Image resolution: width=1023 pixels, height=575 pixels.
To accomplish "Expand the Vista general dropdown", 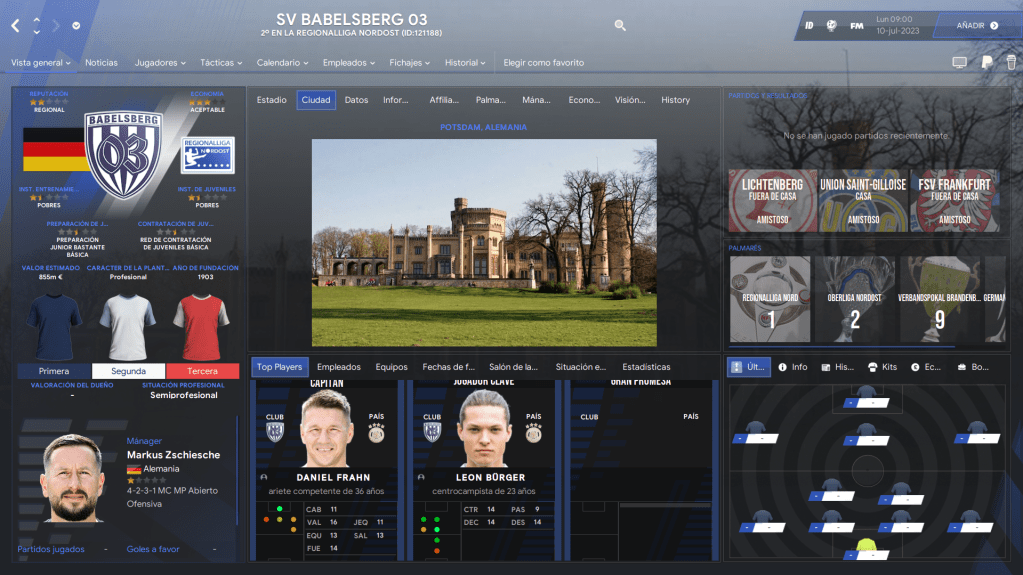I will pyautogui.click(x=40, y=63).
